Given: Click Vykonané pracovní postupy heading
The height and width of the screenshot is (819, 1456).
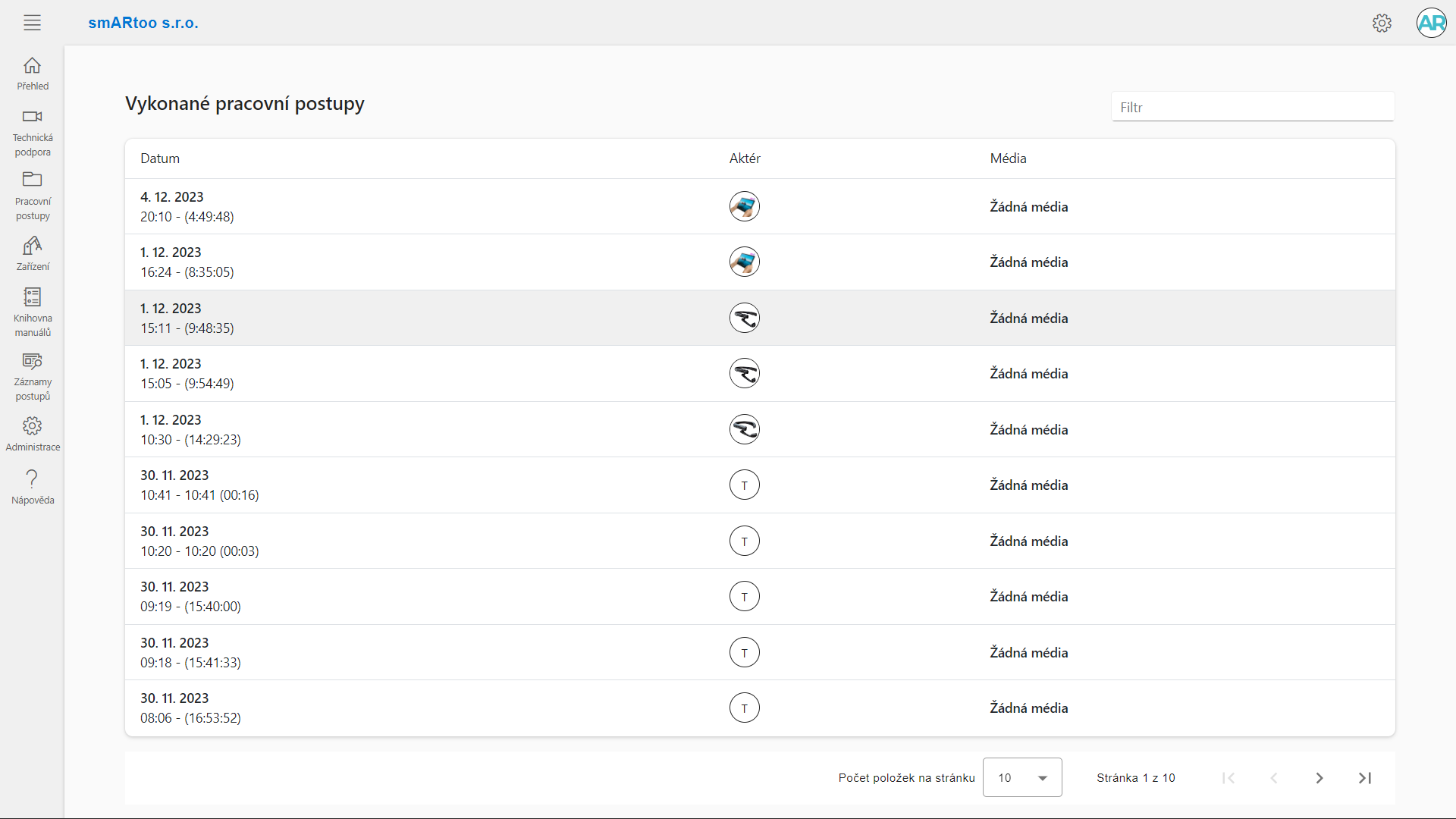Looking at the screenshot, I should point(244,104).
